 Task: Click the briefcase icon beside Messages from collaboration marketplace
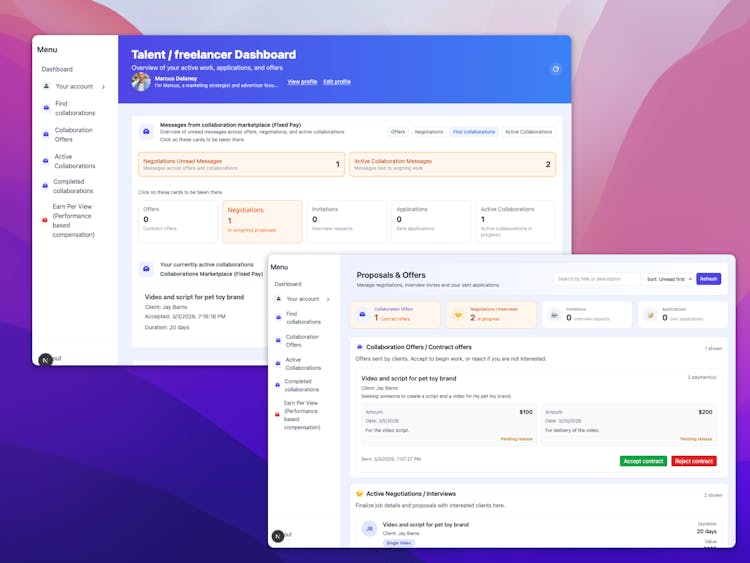146,131
